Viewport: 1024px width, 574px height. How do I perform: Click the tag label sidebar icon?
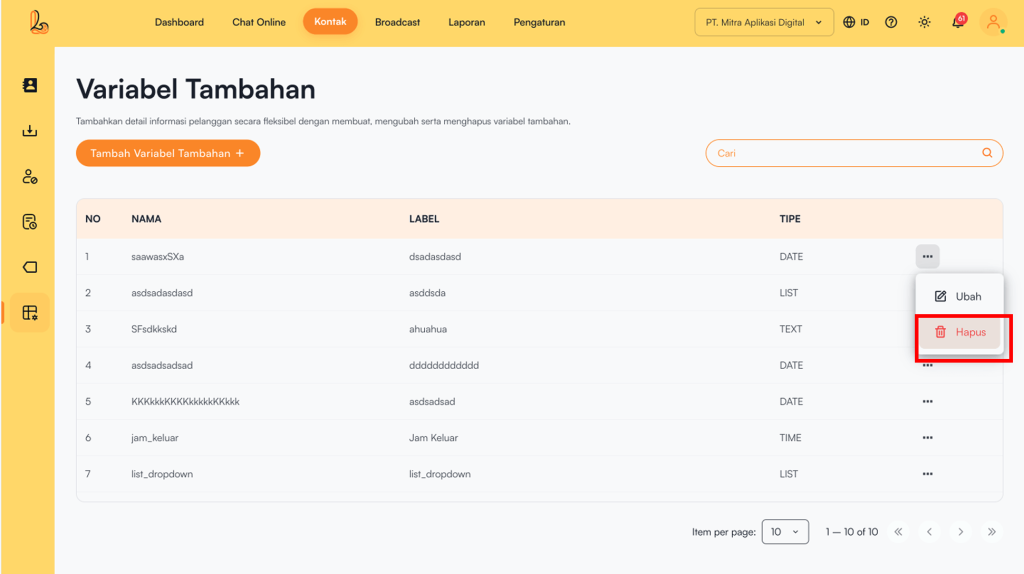point(30,267)
